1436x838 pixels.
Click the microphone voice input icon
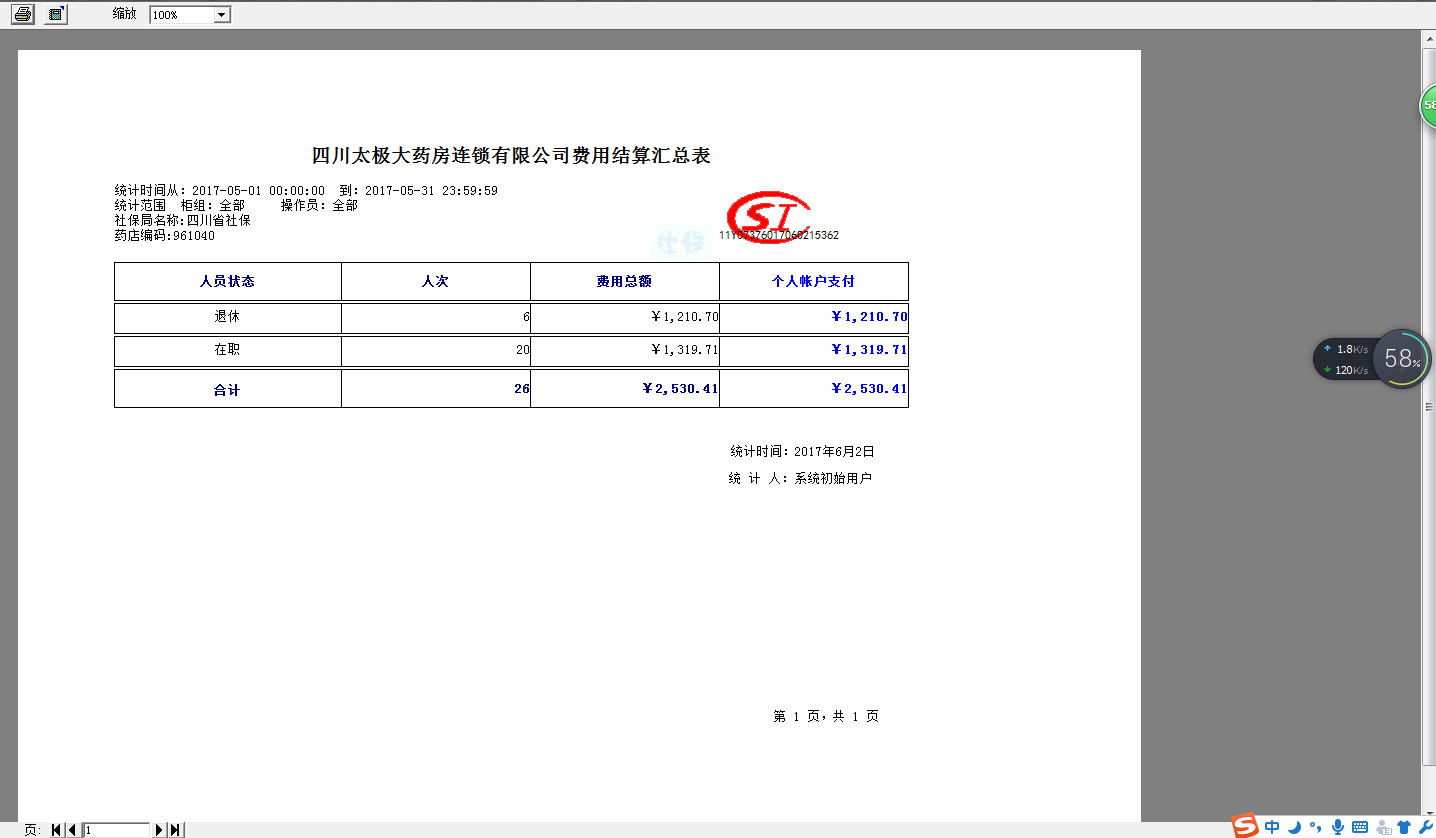click(x=1337, y=827)
